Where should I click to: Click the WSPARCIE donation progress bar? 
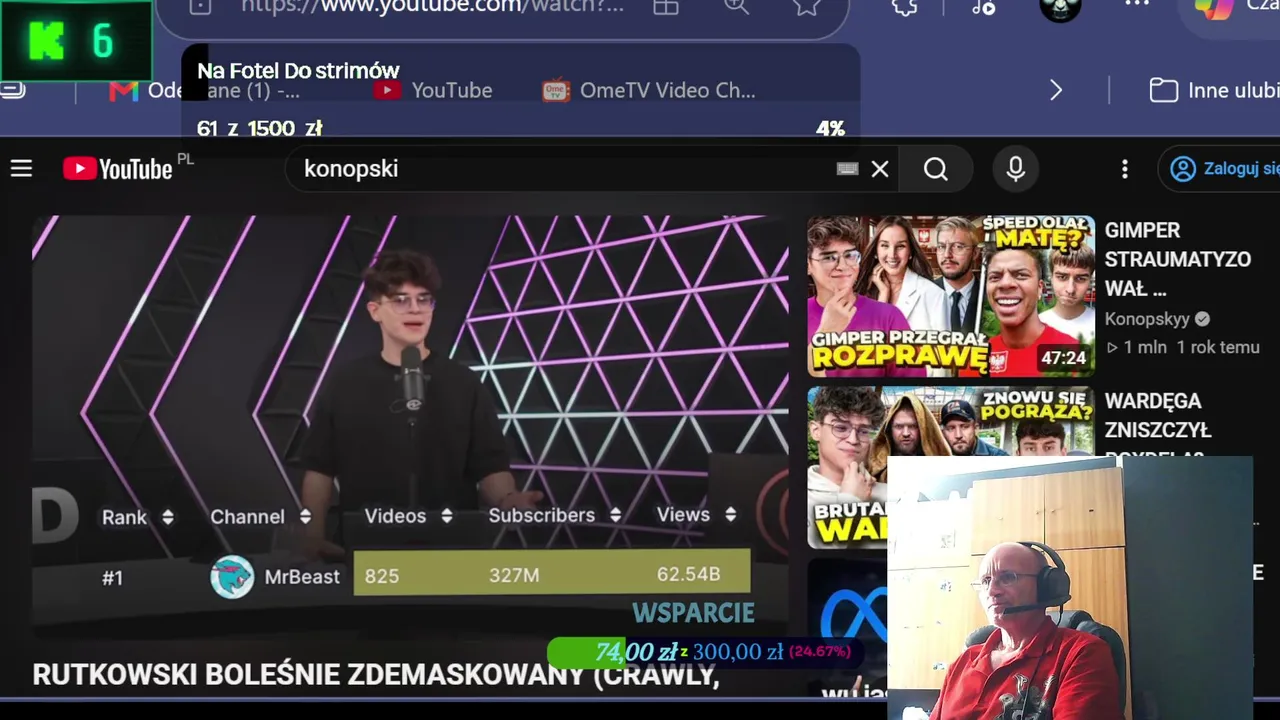coord(703,652)
